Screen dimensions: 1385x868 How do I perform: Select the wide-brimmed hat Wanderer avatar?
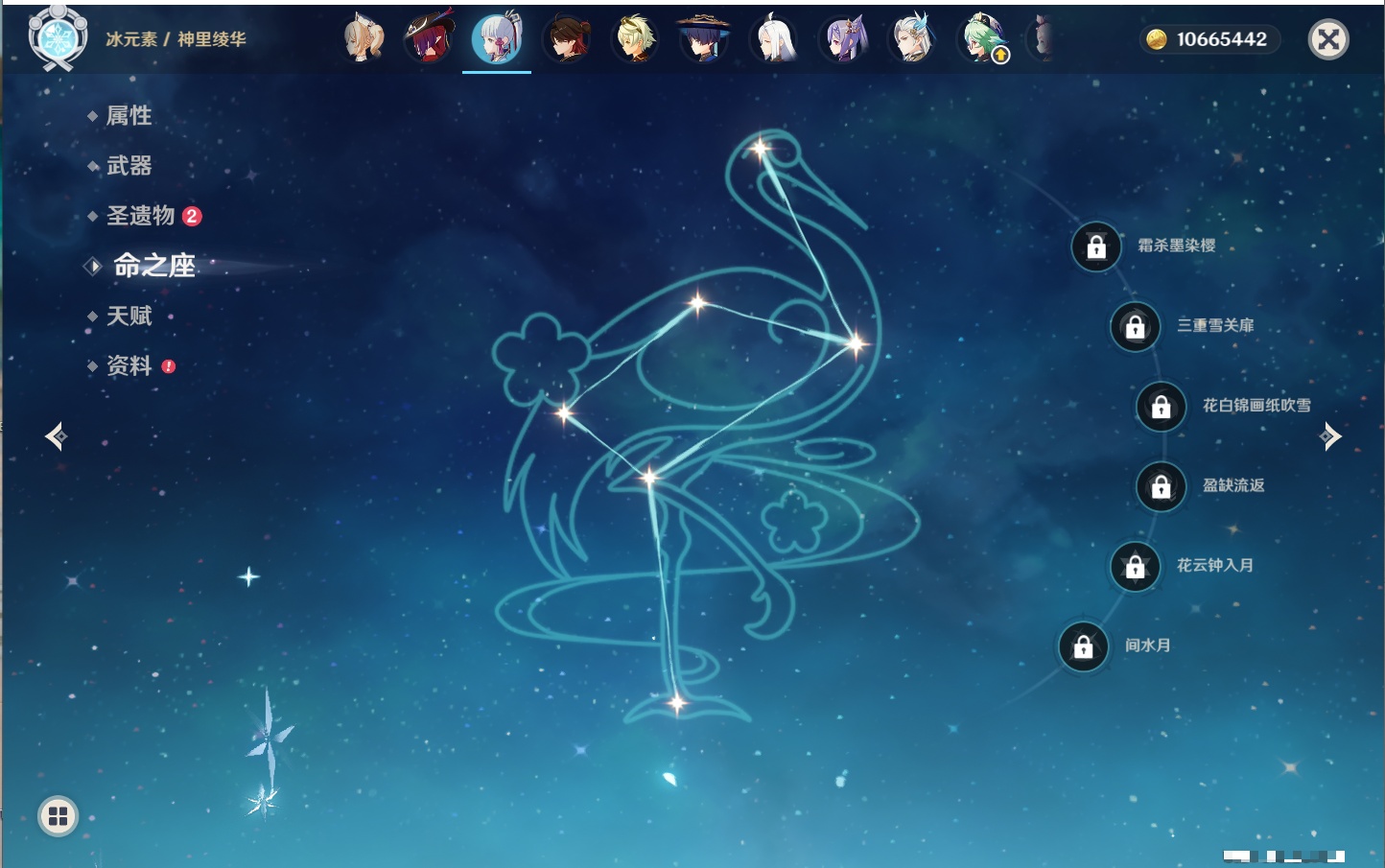pos(704,38)
